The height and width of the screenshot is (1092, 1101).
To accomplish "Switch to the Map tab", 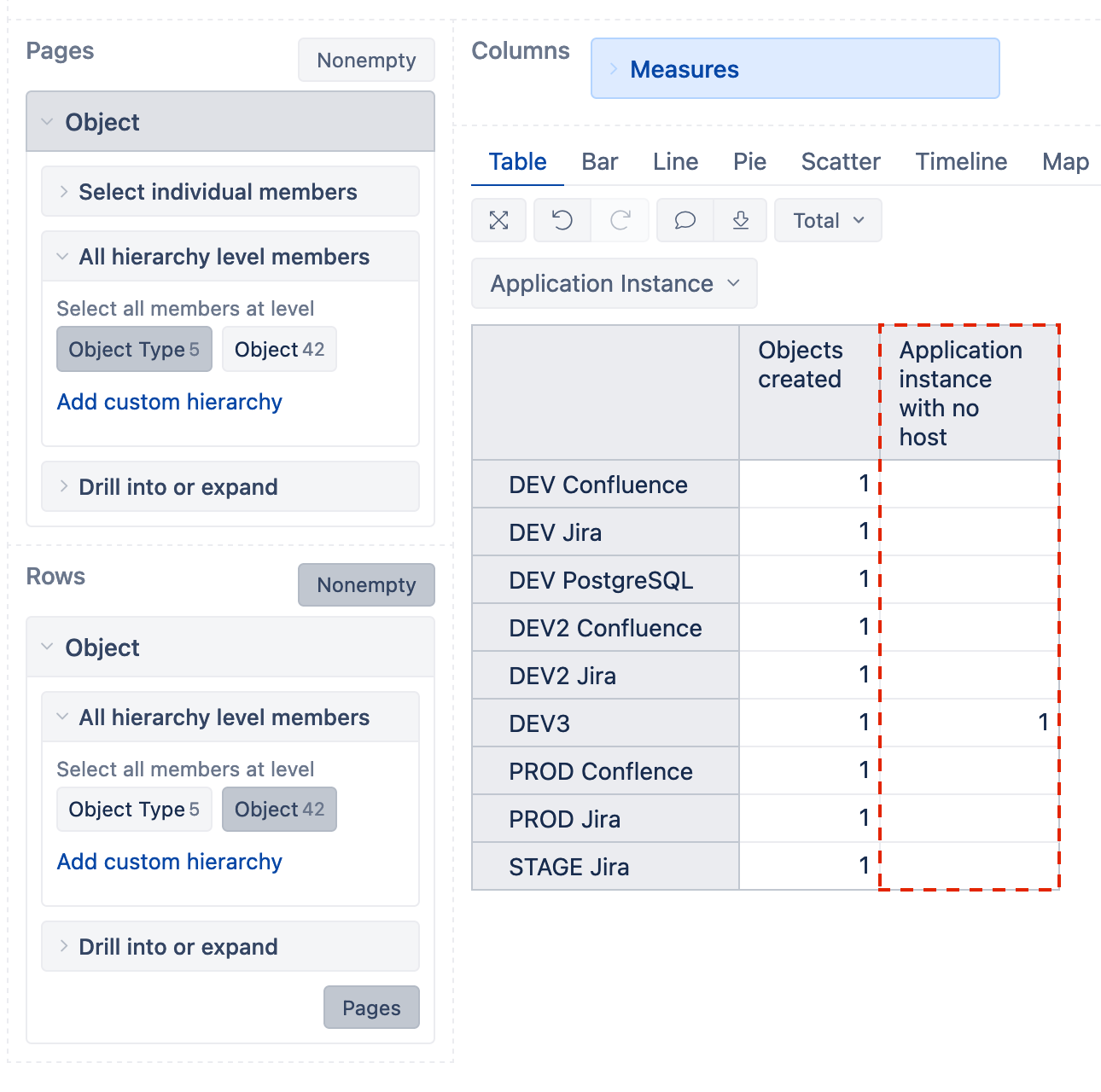I will pos(1065,161).
